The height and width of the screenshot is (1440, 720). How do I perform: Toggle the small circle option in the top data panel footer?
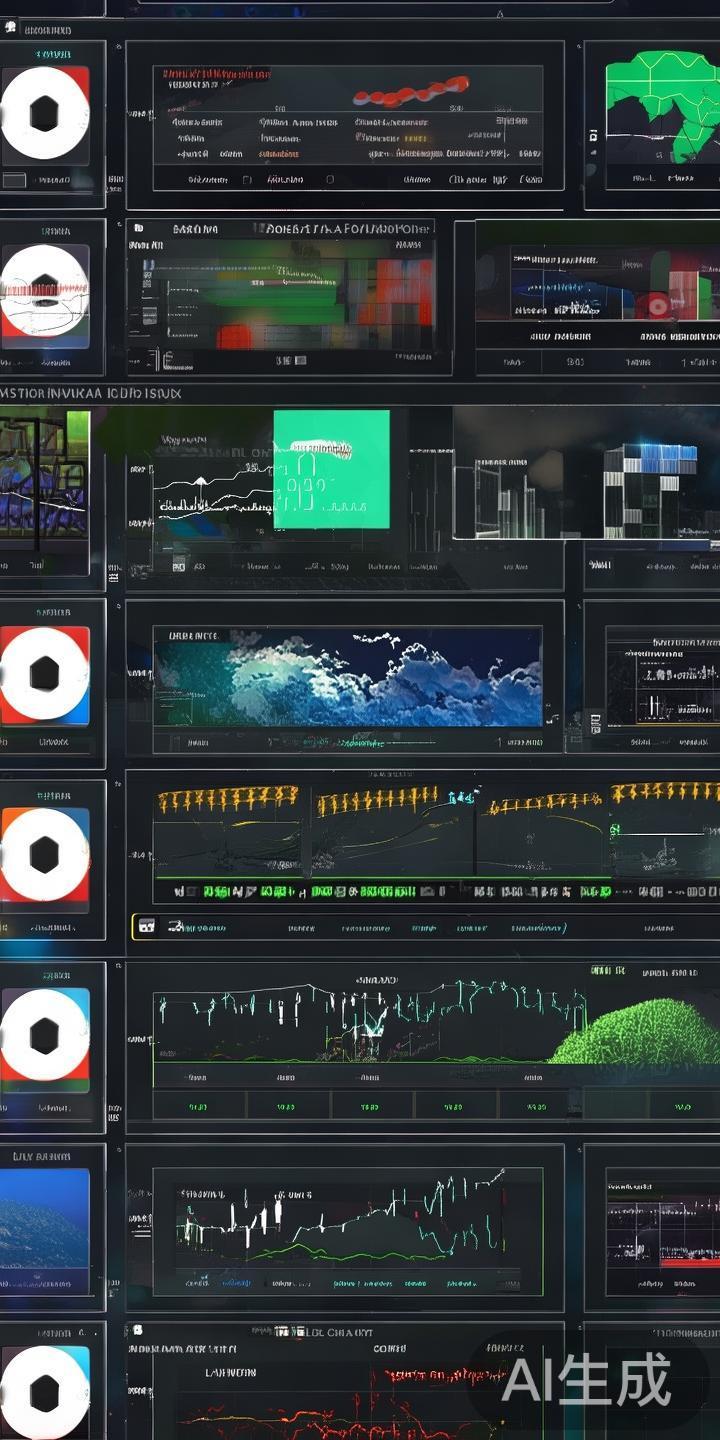[330, 180]
